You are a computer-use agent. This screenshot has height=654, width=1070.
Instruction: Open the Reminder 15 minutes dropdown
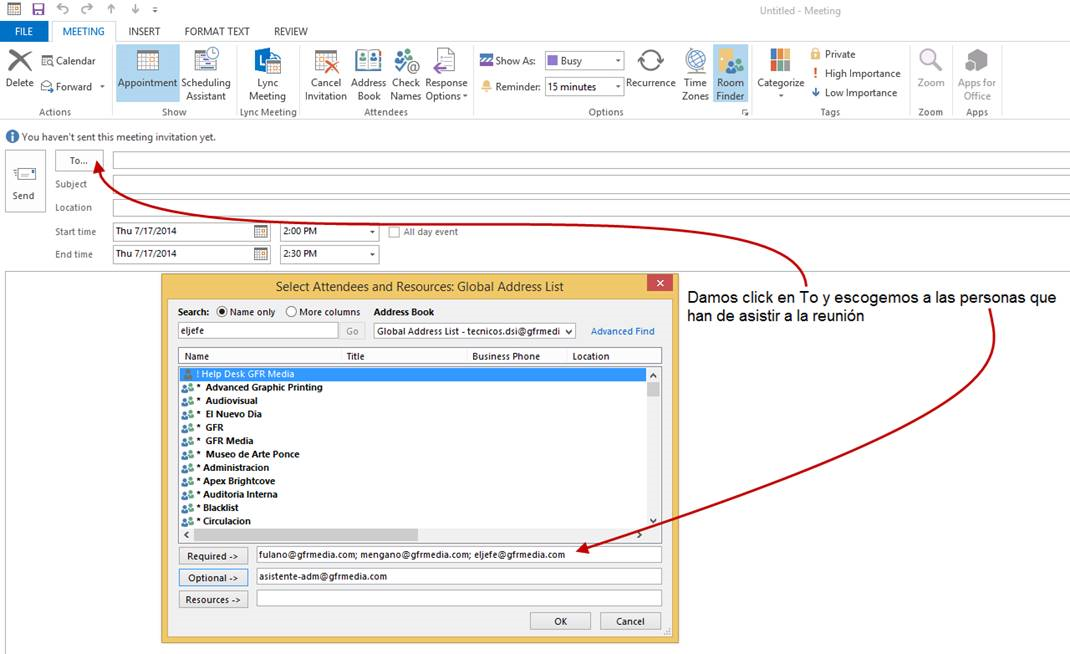(x=617, y=87)
